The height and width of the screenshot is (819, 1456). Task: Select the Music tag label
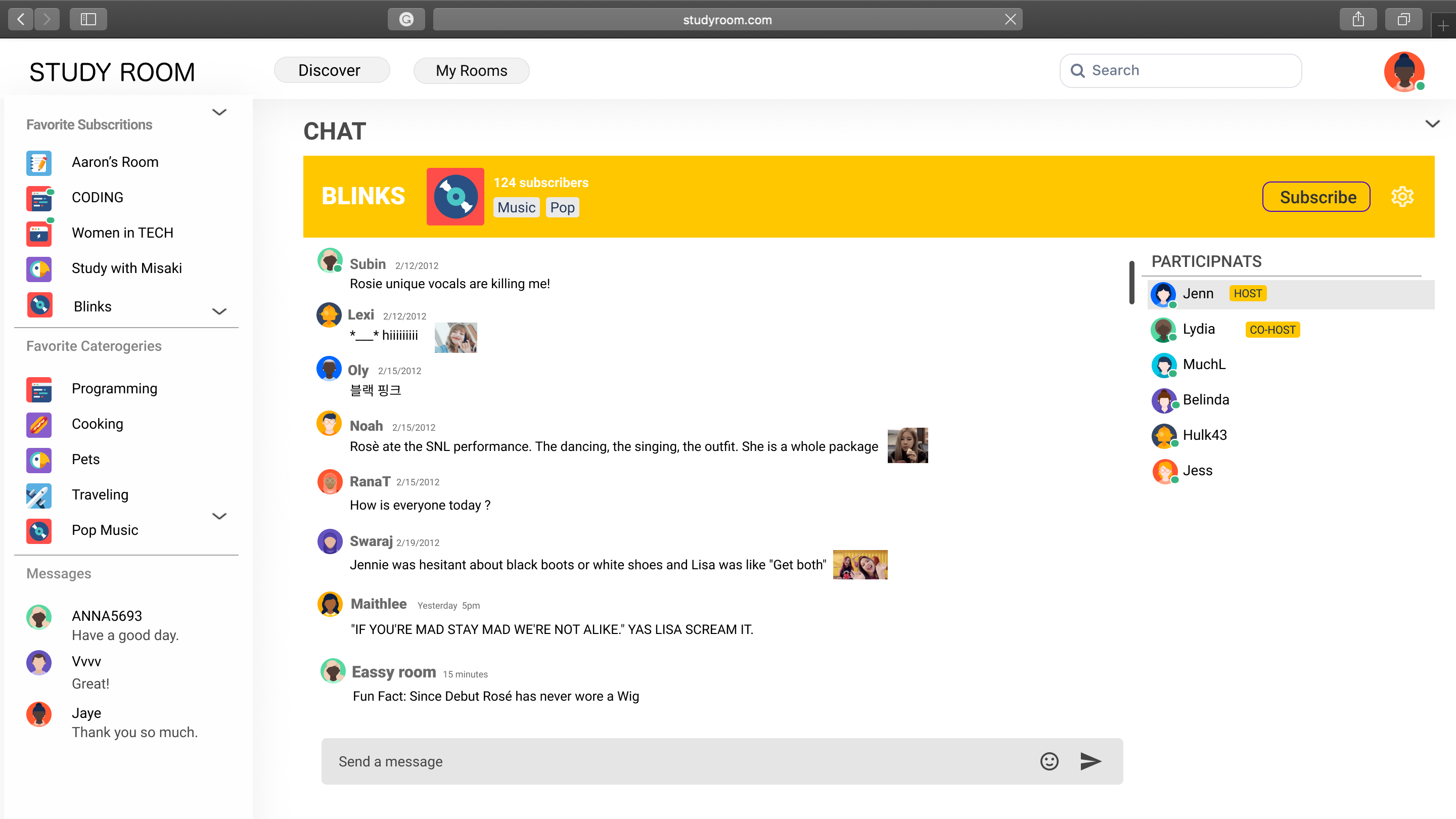coord(516,207)
